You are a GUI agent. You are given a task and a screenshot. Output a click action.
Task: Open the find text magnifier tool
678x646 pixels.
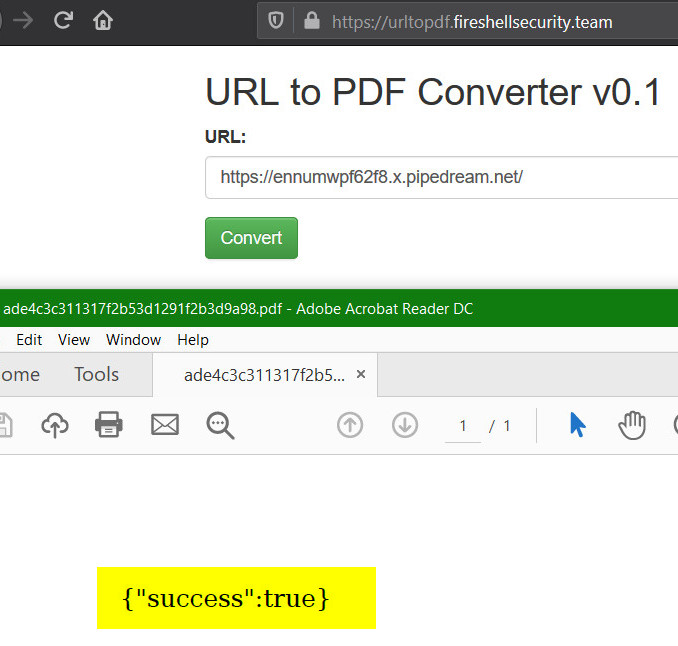coord(220,425)
